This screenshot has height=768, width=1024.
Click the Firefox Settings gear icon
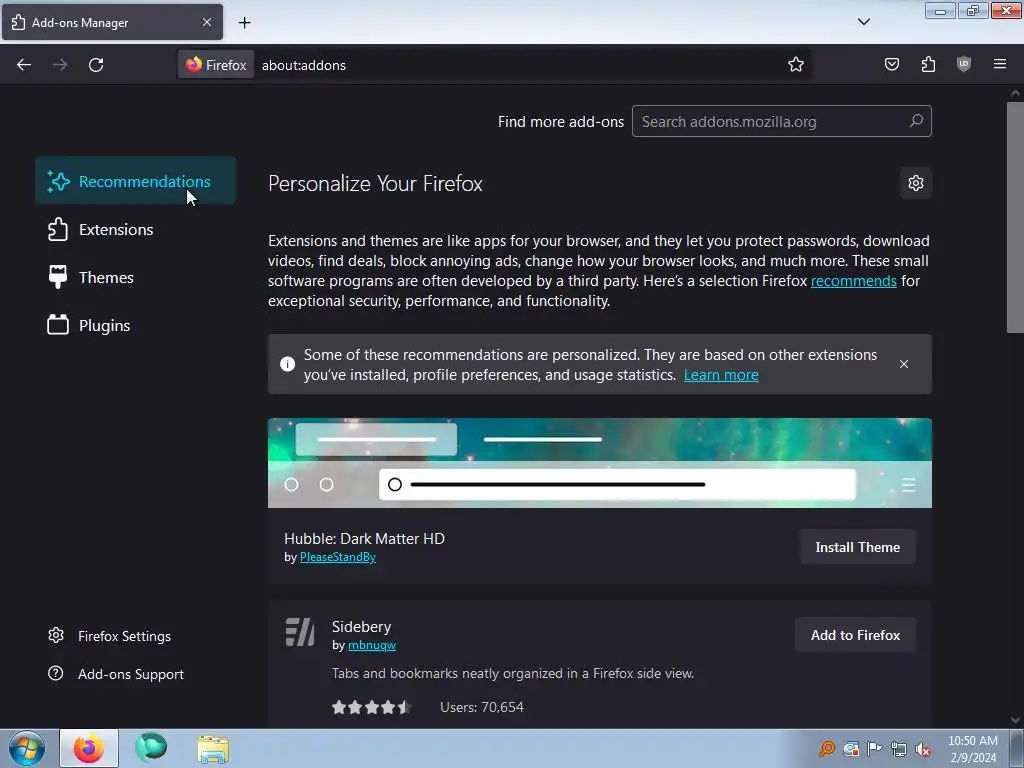[56, 635]
